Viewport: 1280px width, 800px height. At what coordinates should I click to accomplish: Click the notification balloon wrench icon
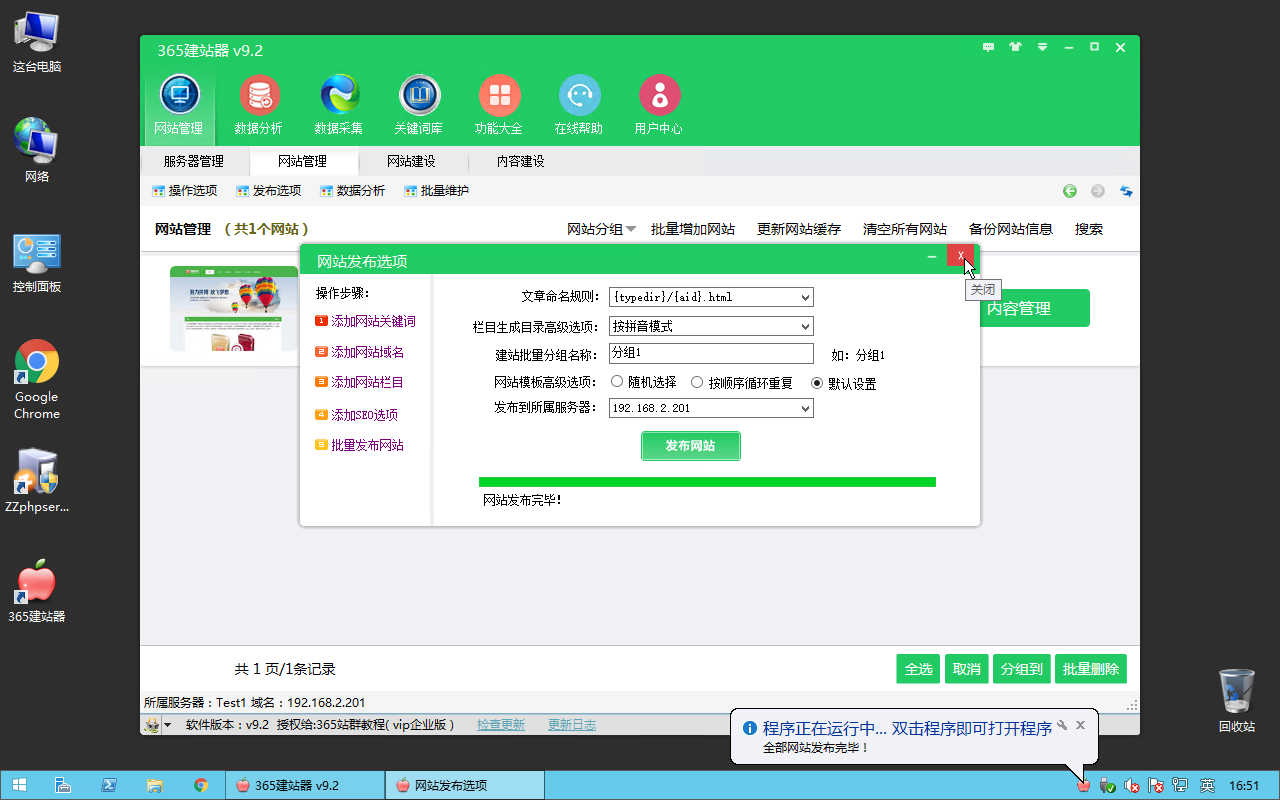point(1062,725)
